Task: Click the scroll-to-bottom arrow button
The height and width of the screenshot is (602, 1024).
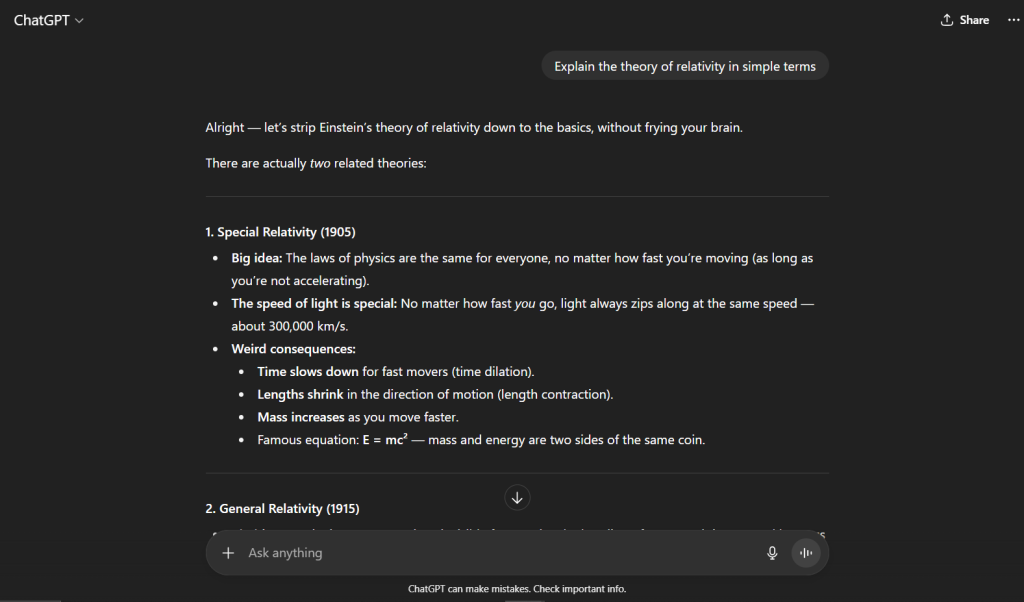Action: [517, 498]
